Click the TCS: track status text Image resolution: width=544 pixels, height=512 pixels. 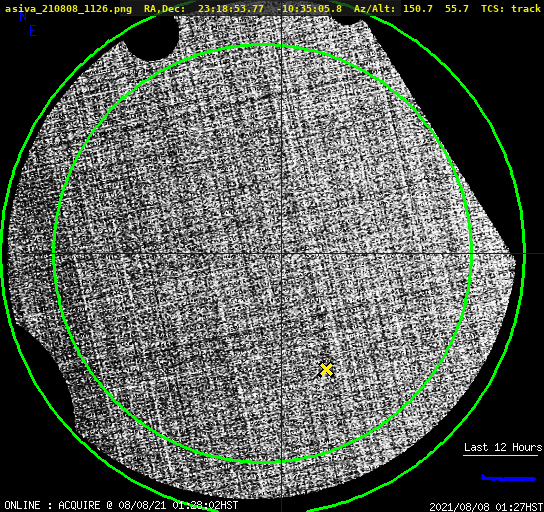tap(511, 9)
